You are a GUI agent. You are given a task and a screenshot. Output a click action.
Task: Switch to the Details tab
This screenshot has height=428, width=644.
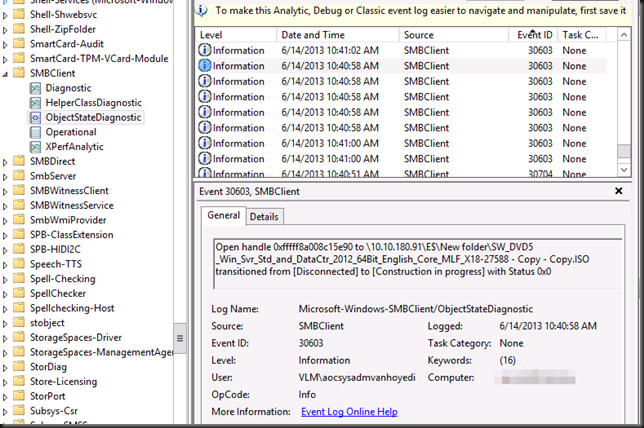point(264,216)
